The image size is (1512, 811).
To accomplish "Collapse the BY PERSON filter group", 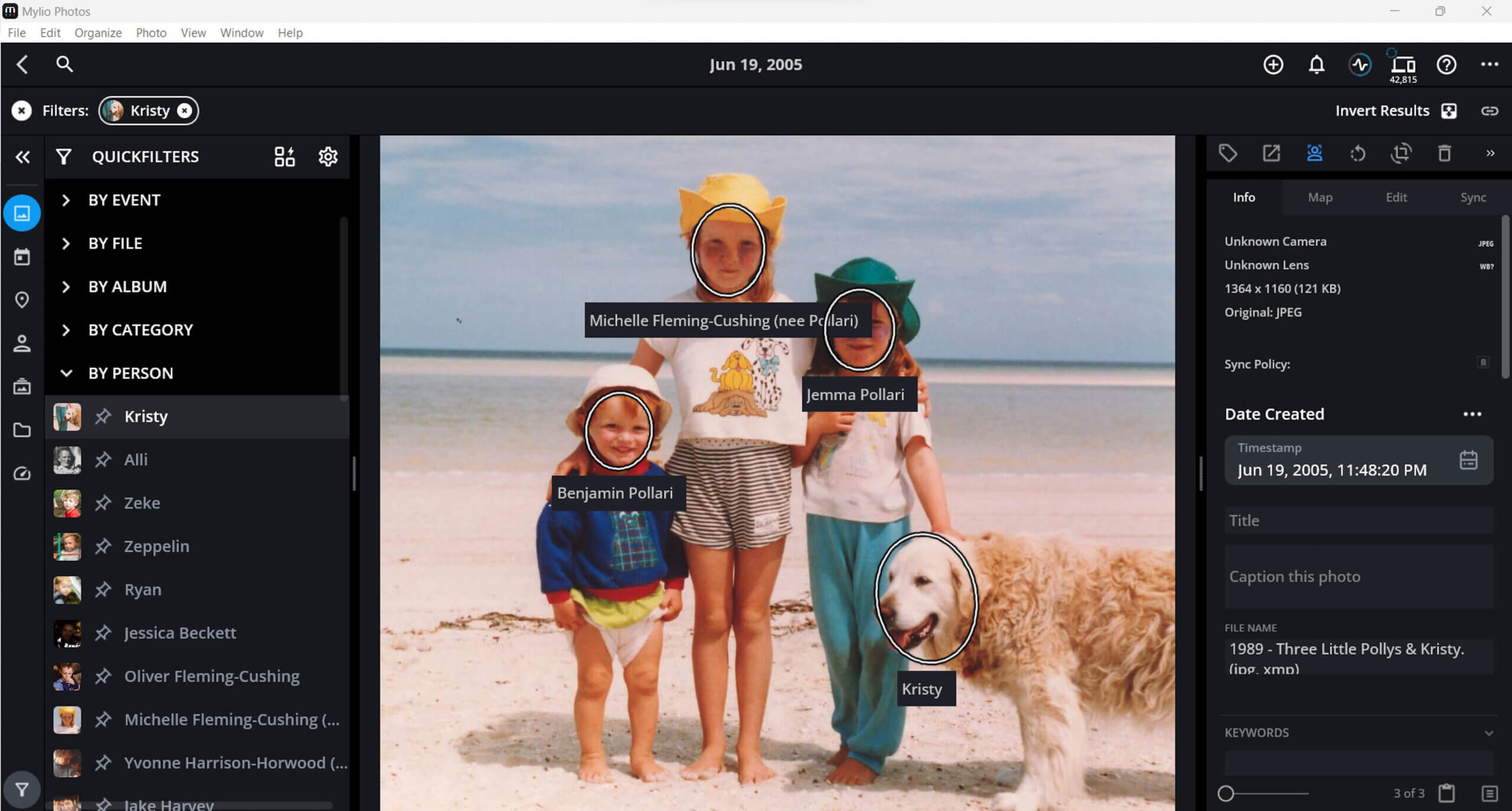I will click(66, 373).
